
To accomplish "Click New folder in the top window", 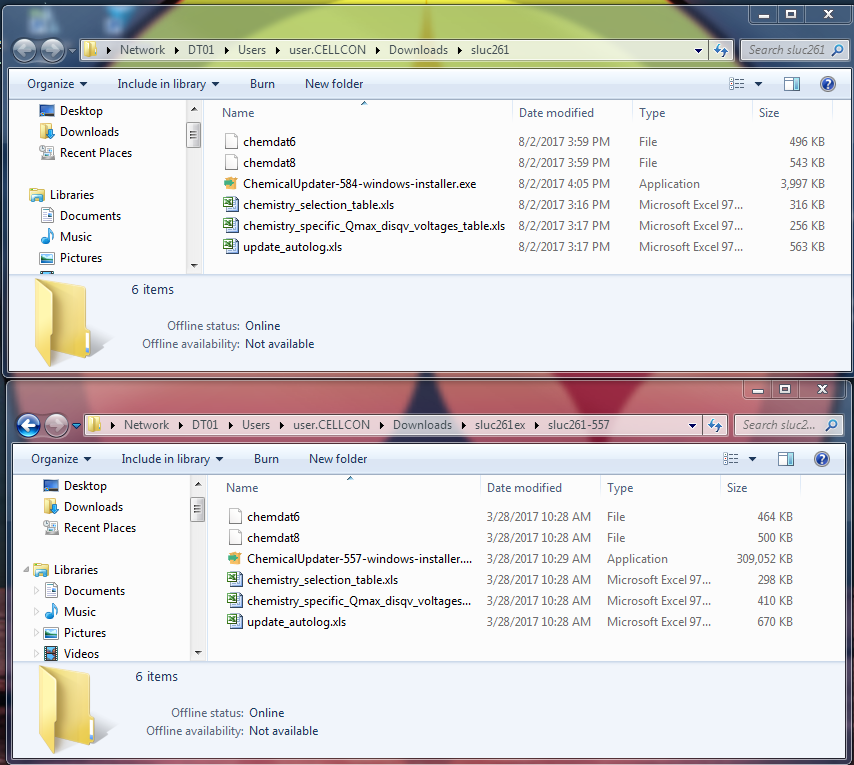I will (334, 84).
